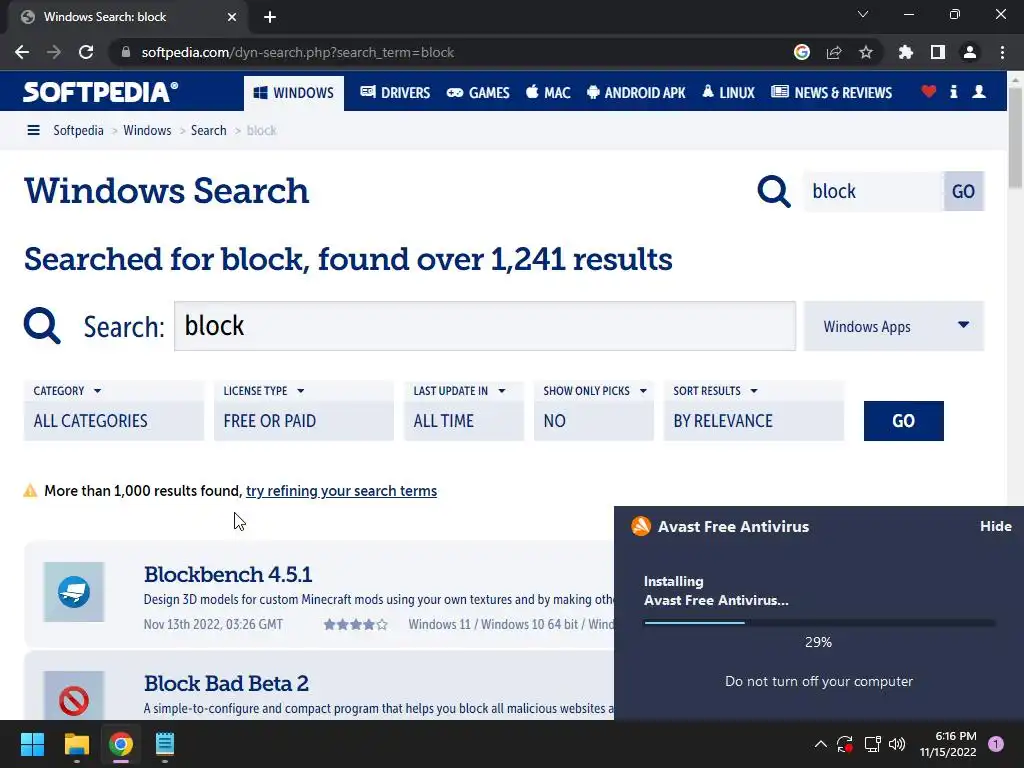Click the page vertical scrollbar
Image resolution: width=1024 pixels, height=768 pixels.
[1016, 137]
